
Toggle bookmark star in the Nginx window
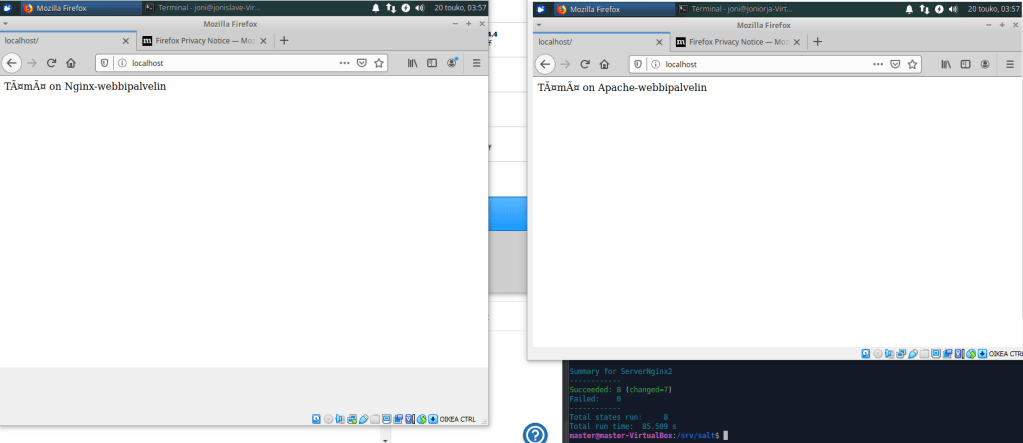379,63
